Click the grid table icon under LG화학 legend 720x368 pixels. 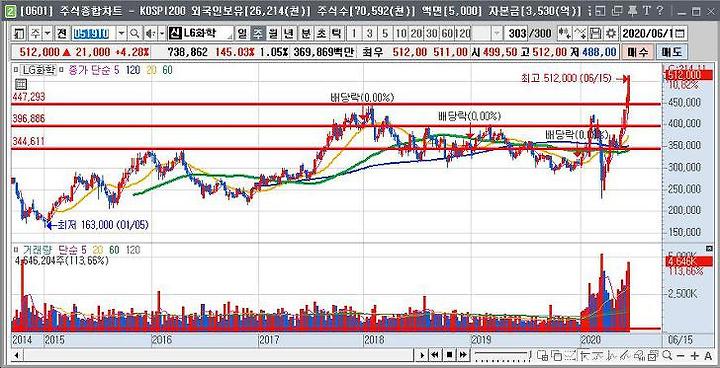[x=21, y=84]
